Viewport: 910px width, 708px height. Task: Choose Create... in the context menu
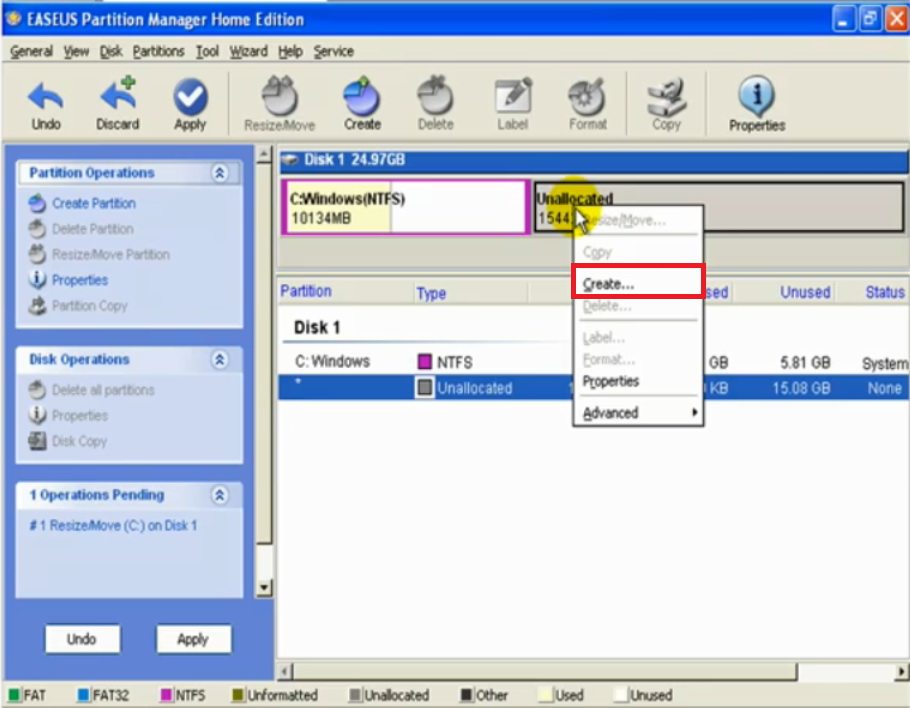(x=638, y=284)
